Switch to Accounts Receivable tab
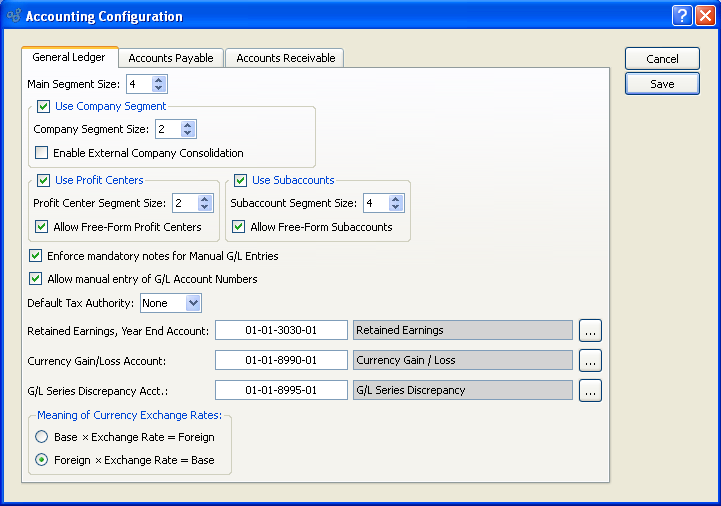 pos(285,58)
